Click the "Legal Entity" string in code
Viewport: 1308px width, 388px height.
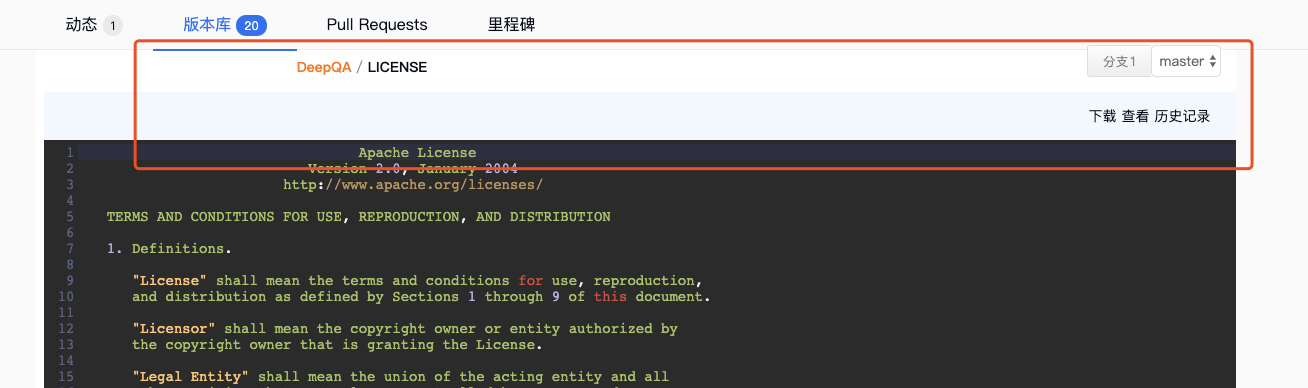click(191, 377)
